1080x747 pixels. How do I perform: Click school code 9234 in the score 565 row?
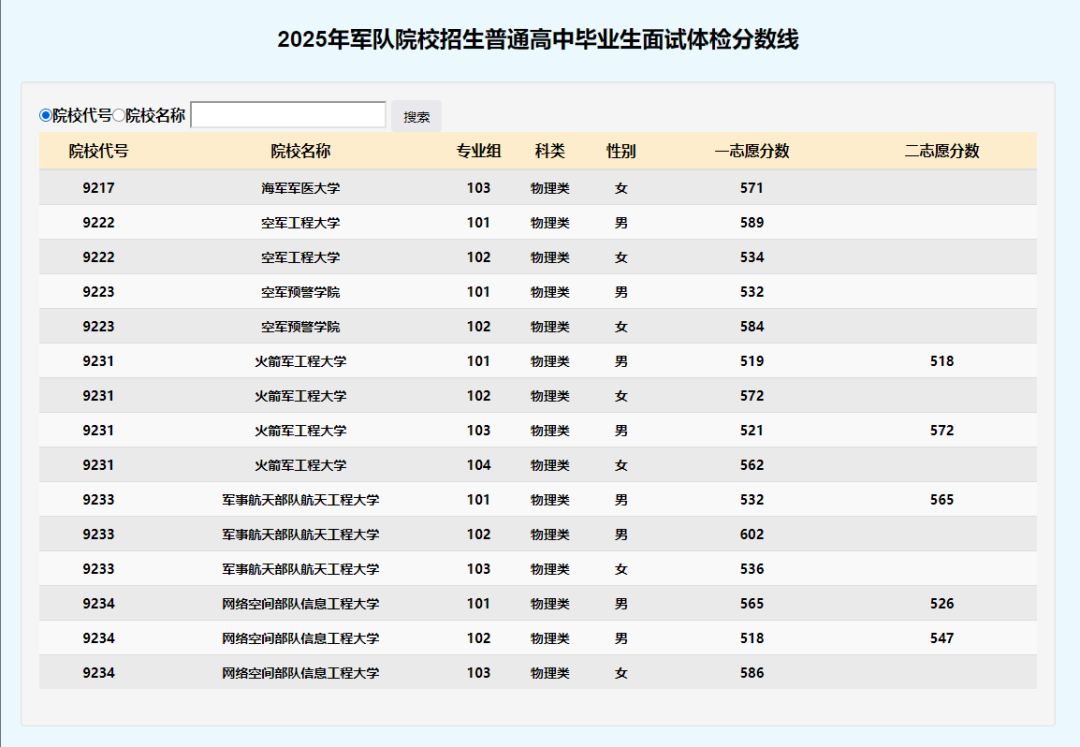point(98,603)
